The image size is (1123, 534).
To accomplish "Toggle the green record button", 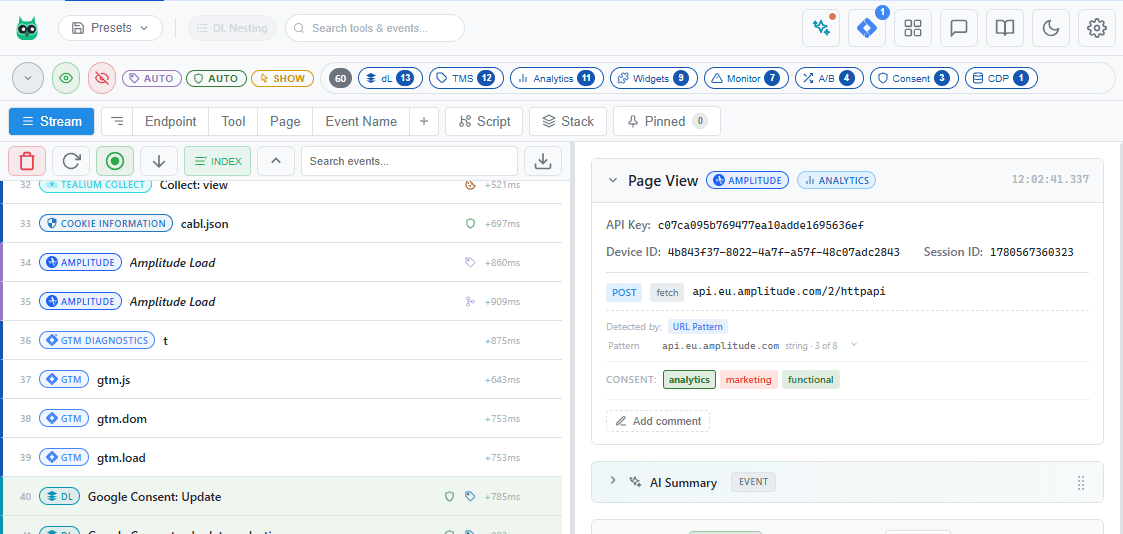I will (x=115, y=161).
